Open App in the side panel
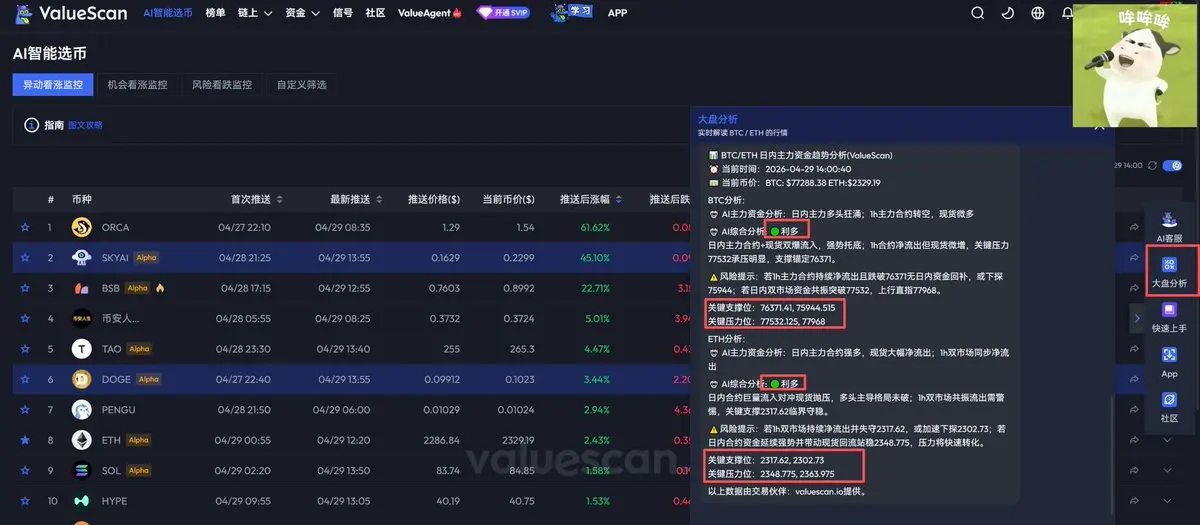This screenshot has height=525, width=1200. point(1169,362)
